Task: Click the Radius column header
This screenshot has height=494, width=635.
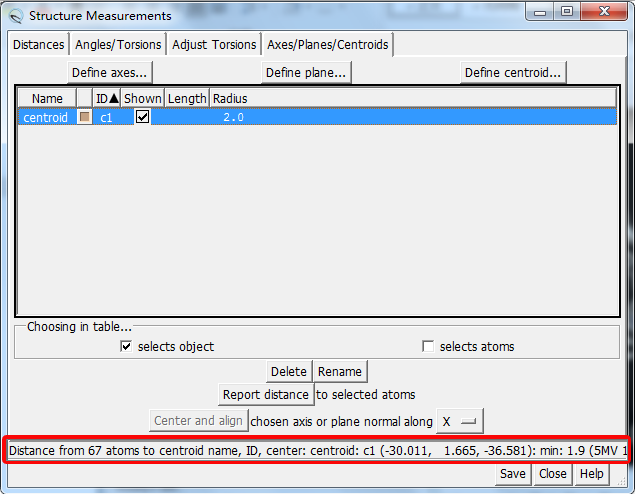Action: [x=229, y=98]
